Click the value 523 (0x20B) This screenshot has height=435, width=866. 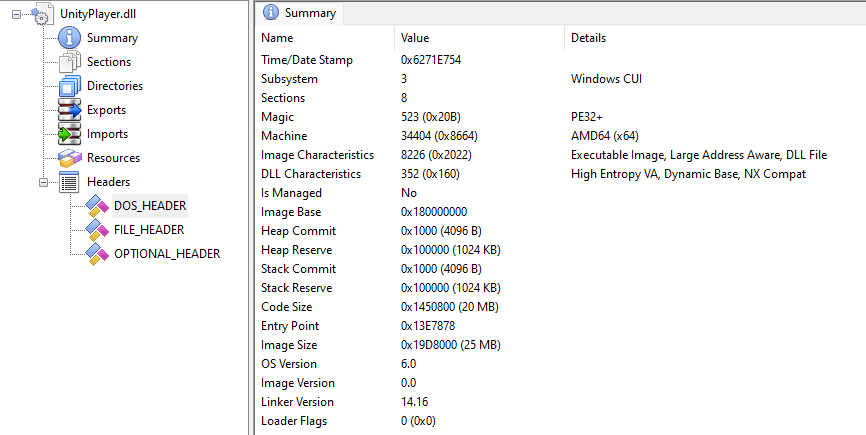431,117
